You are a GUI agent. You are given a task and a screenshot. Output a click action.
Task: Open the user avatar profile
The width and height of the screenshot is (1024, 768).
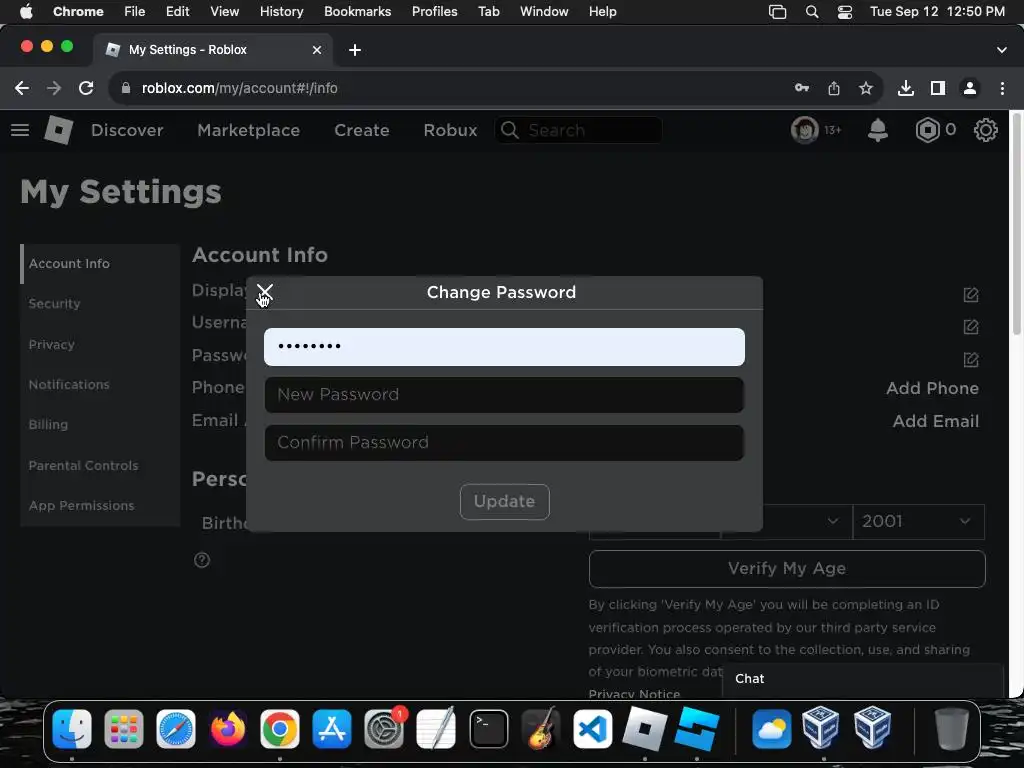pyautogui.click(x=805, y=130)
